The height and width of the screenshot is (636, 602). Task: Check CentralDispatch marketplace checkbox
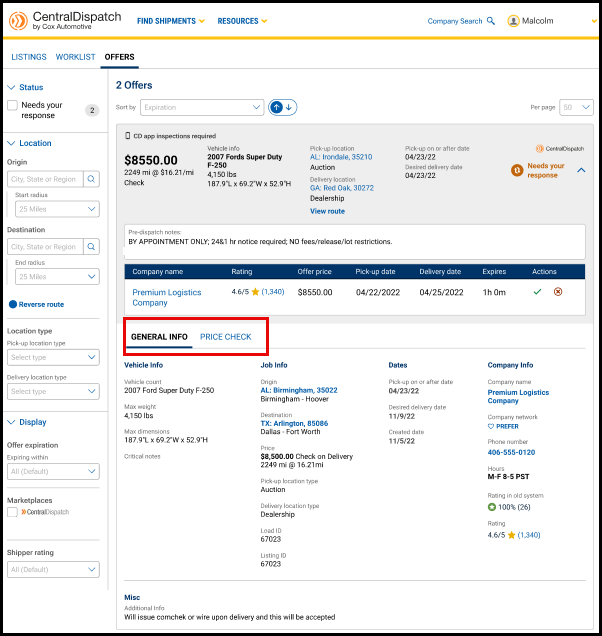click(x=13, y=512)
